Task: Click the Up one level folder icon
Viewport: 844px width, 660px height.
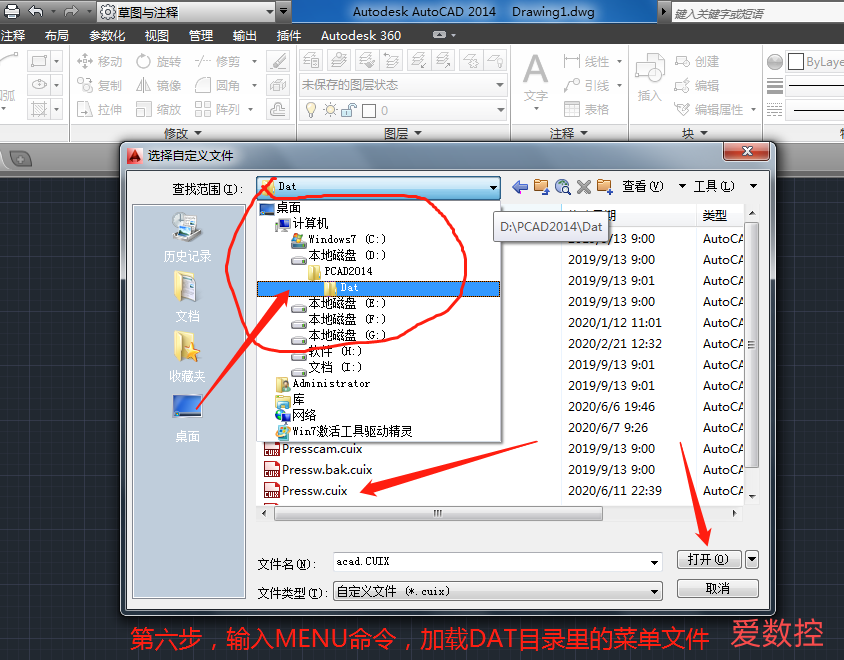Action: (541, 187)
